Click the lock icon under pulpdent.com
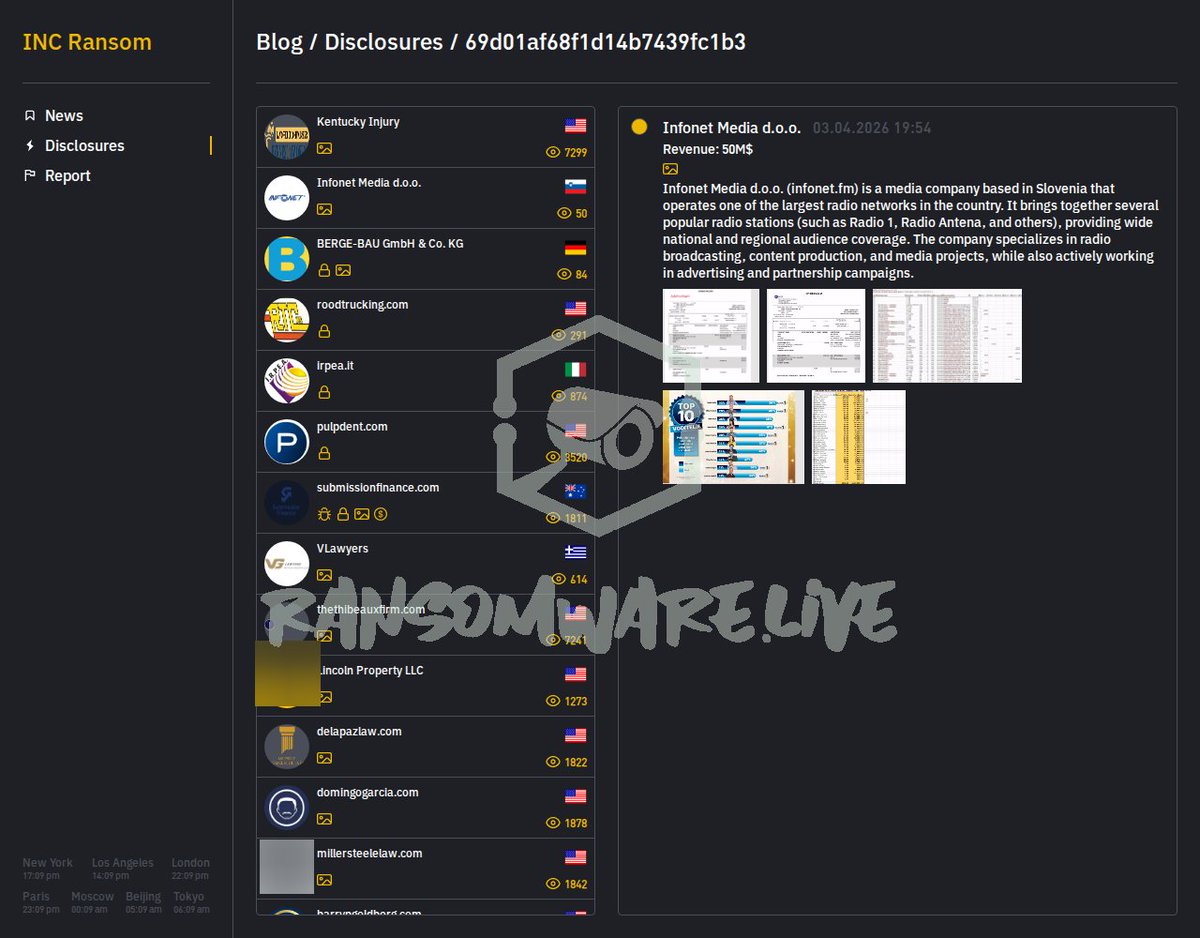Viewport: 1200px width, 938px height. click(324, 453)
